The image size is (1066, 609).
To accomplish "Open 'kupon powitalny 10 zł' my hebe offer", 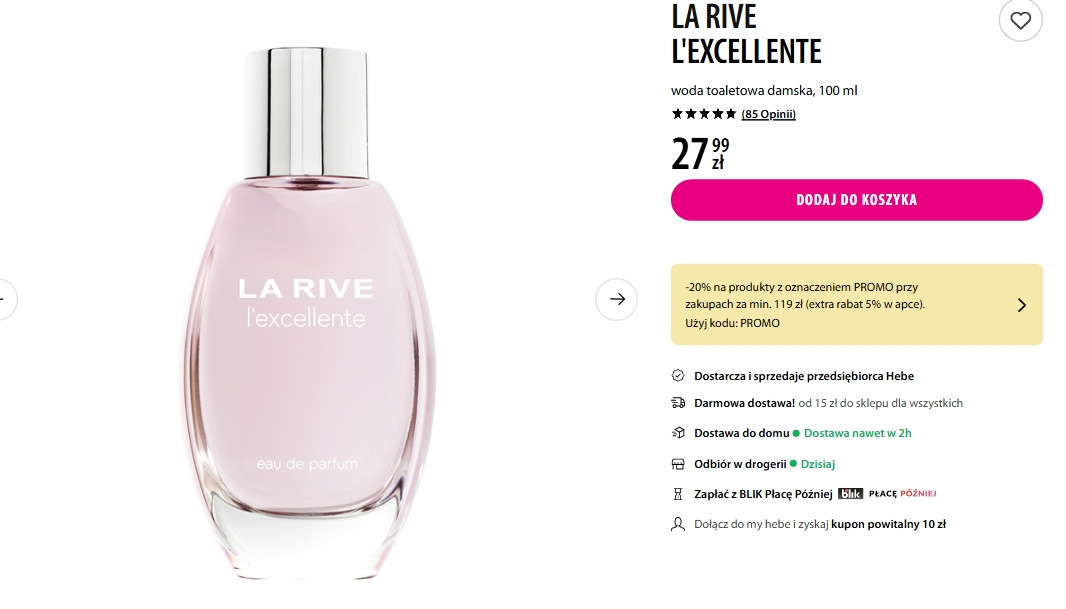I will click(x=888, y=524).
